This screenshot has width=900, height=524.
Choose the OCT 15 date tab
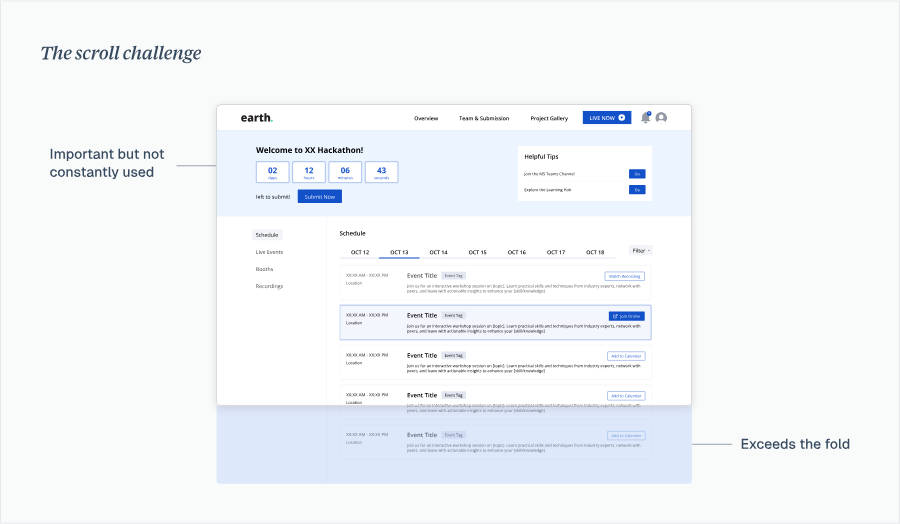(x=478, y=253)
